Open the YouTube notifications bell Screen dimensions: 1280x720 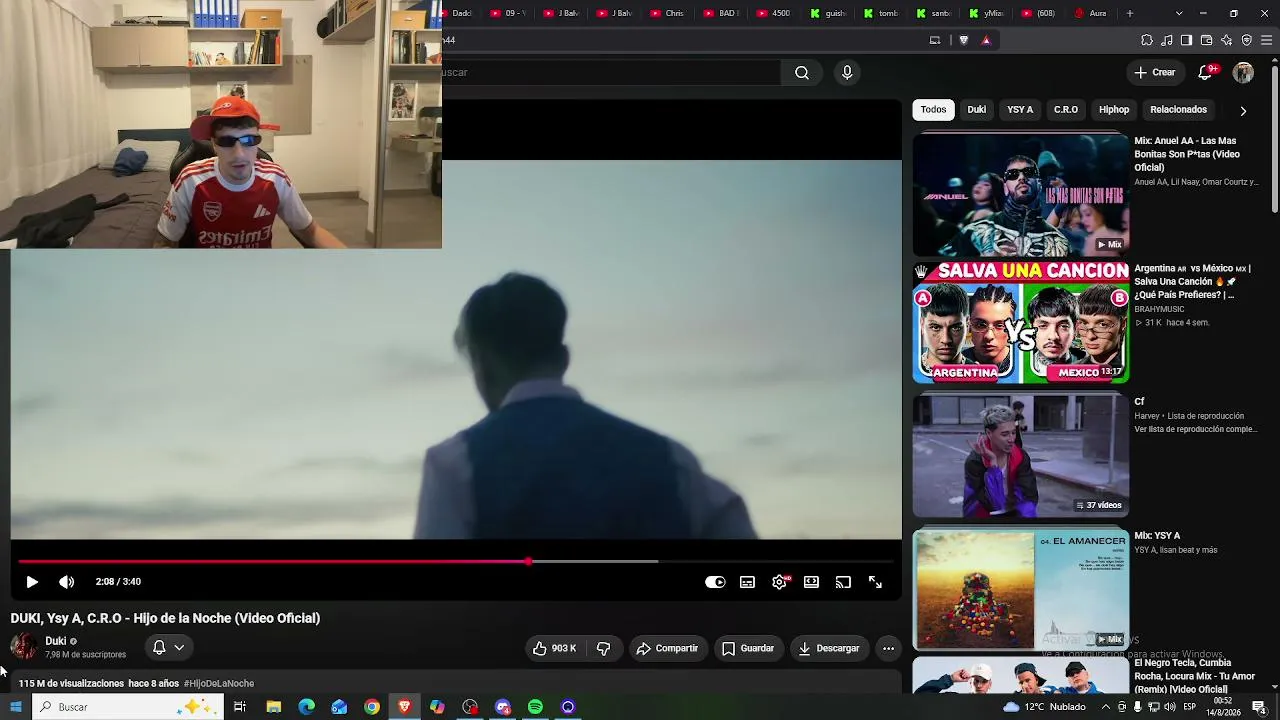click(1206, 72)
